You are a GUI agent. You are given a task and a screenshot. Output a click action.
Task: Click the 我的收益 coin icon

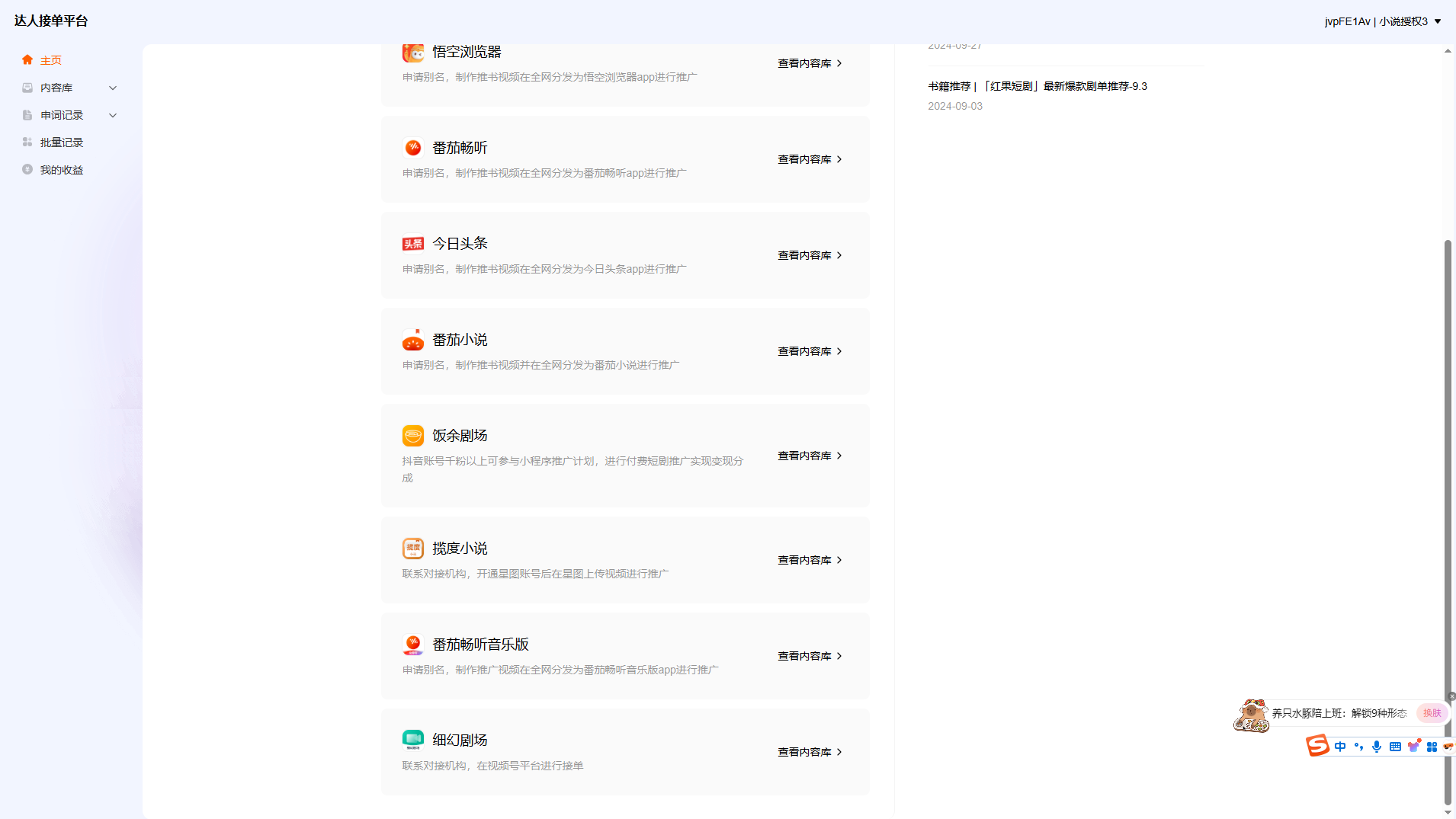coord(27,170)
